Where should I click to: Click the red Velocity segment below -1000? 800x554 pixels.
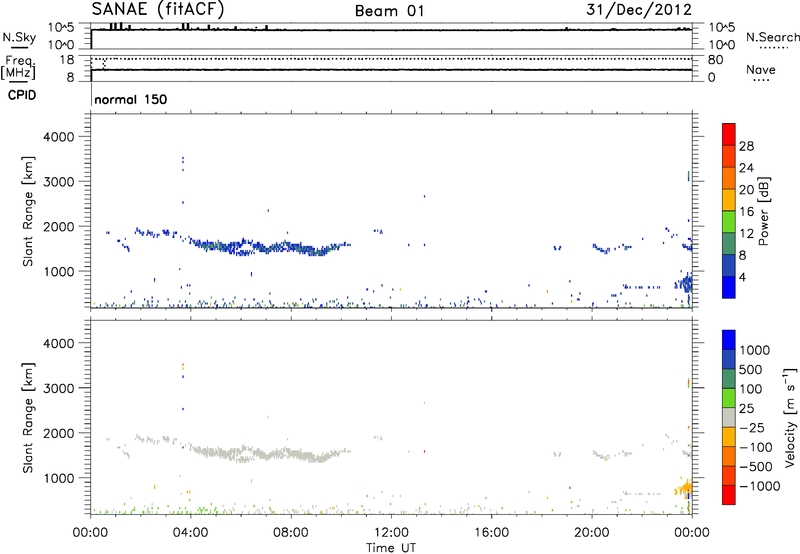729,495
